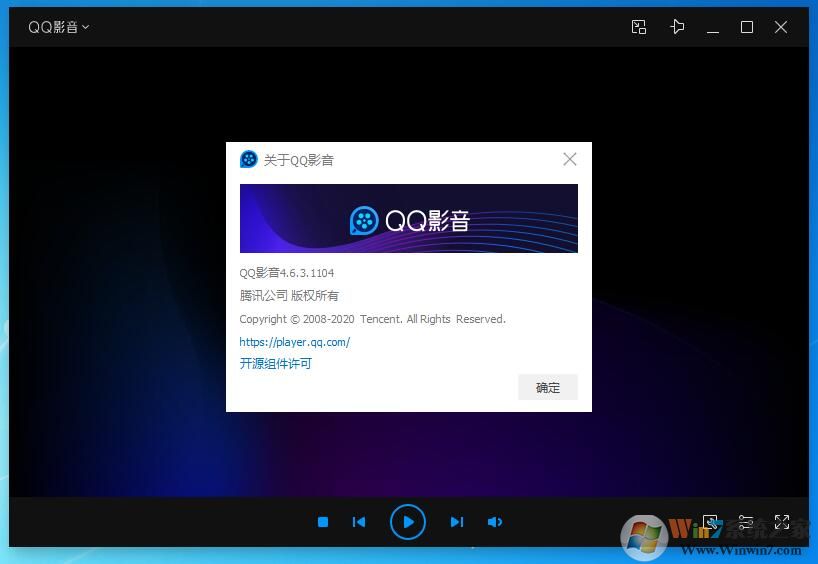Stop playback with the square stop icon
This screenshot has height=564, width=818.
point(323,522)
